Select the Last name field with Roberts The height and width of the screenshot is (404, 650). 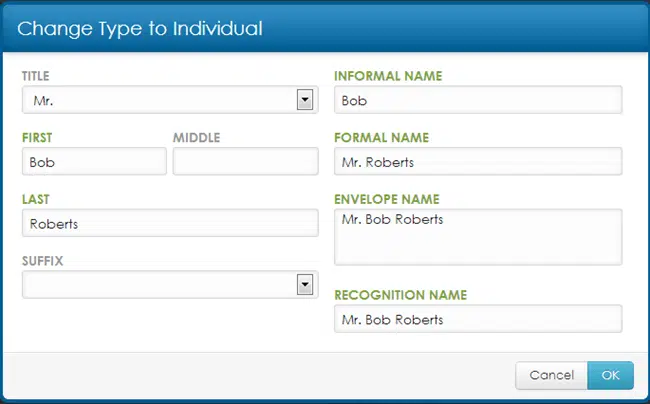click(x=170, y=223)
